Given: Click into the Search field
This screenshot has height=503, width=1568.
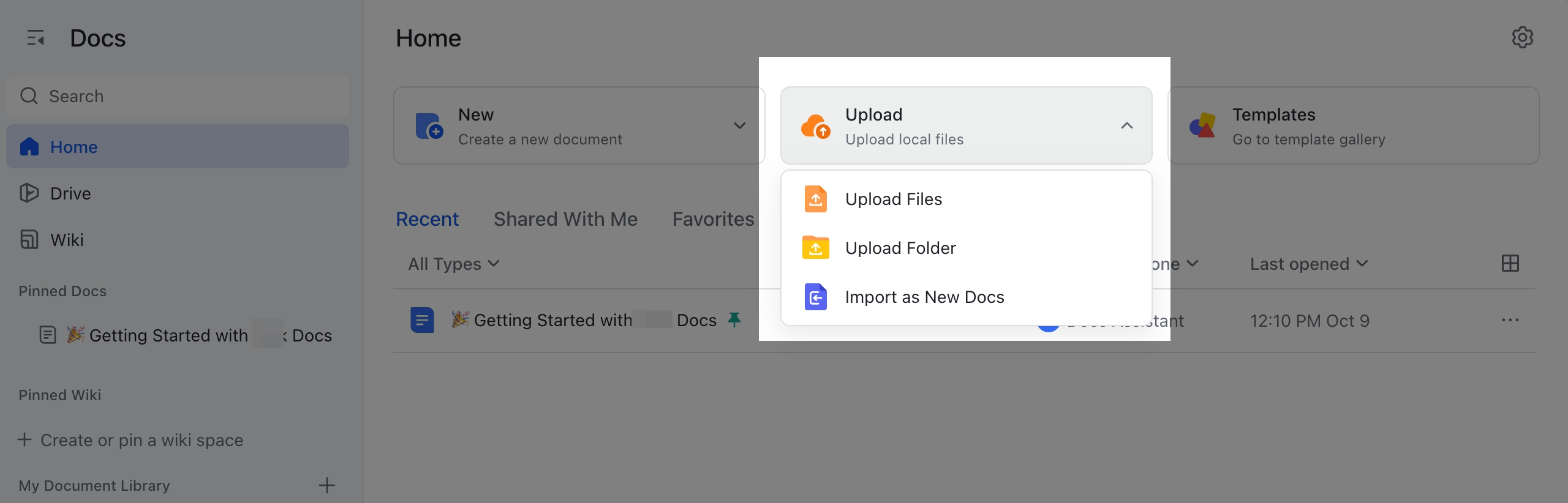Looking at the screenshot, I should [178, 96].
